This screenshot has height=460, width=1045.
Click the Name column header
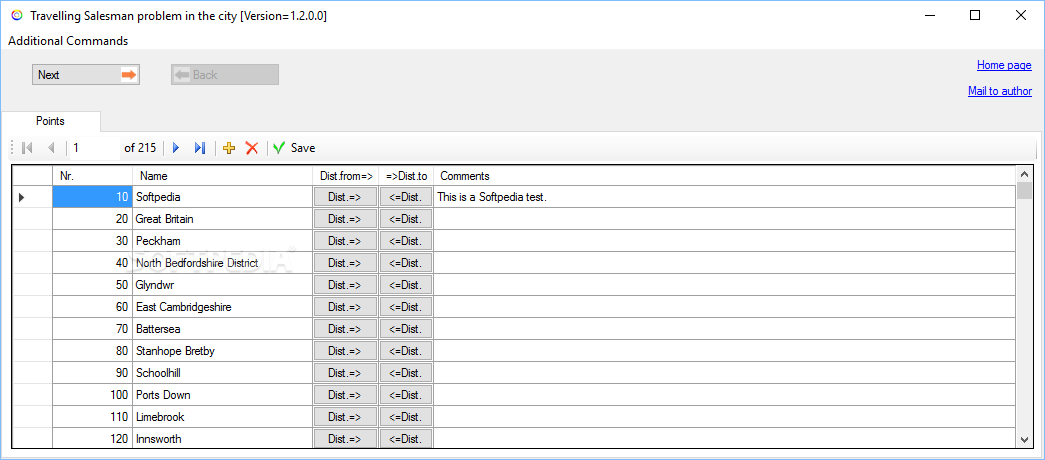[223, 176]
